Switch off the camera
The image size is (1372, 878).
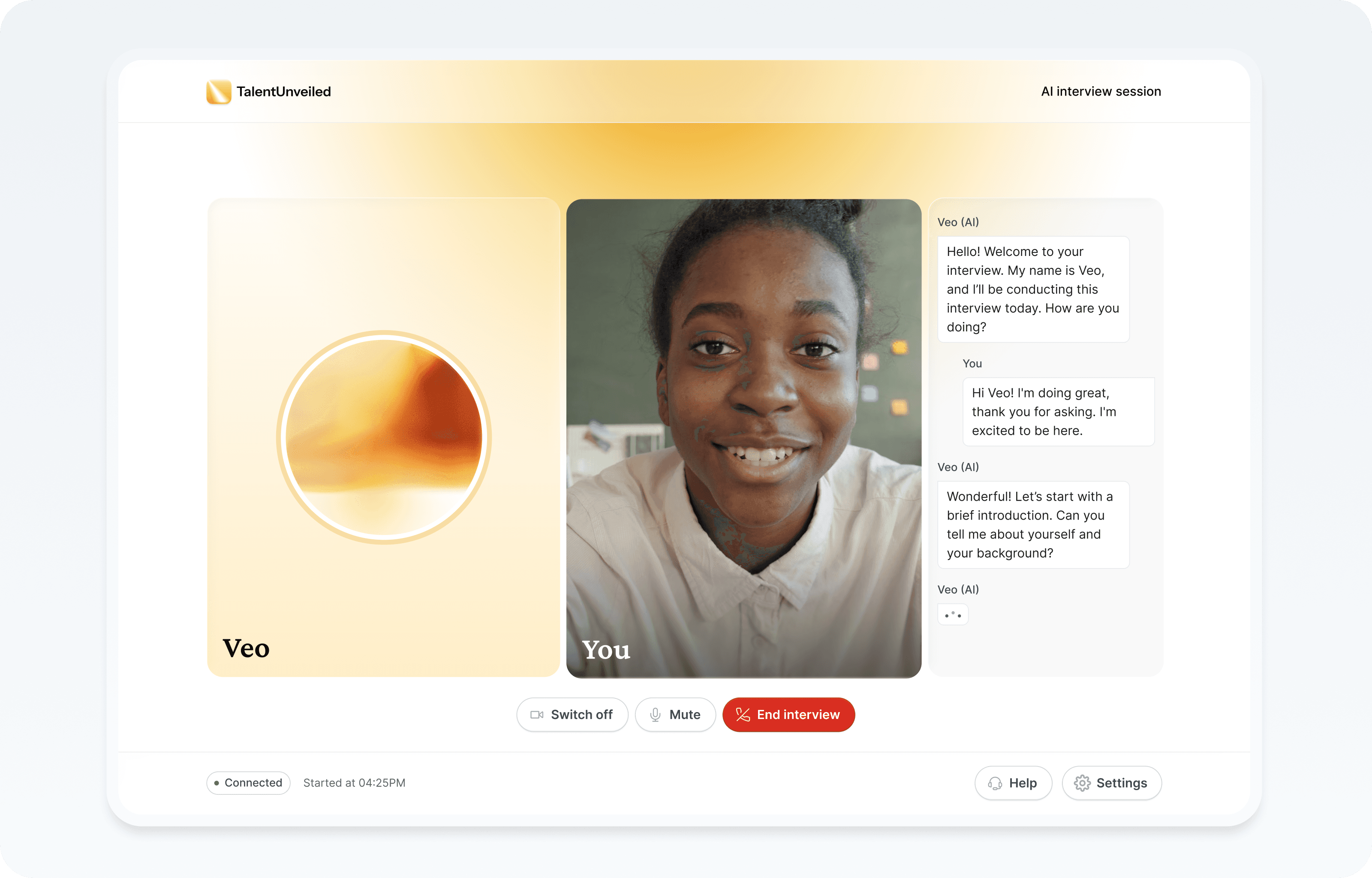(572, 714)
